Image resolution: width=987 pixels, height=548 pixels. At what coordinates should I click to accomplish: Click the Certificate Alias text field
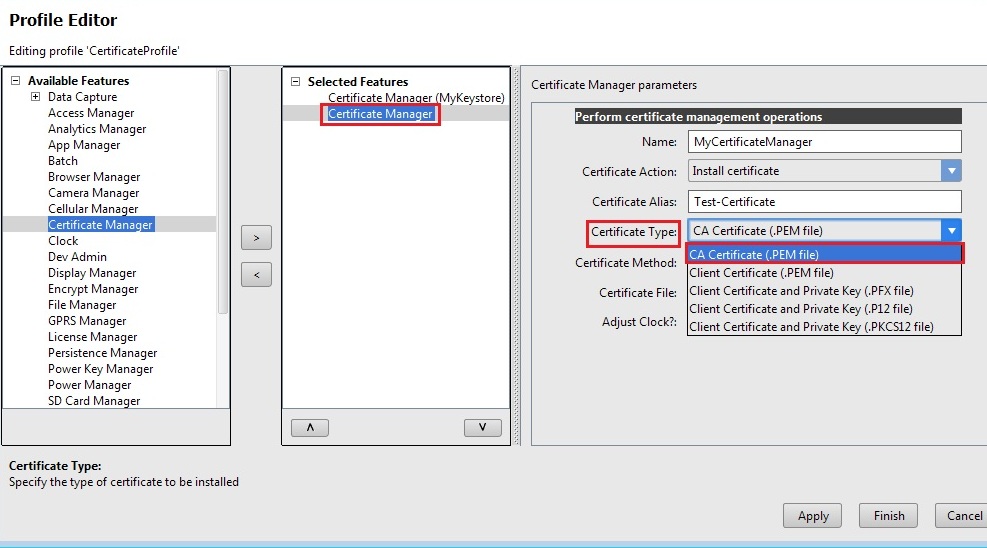point(824,201)
